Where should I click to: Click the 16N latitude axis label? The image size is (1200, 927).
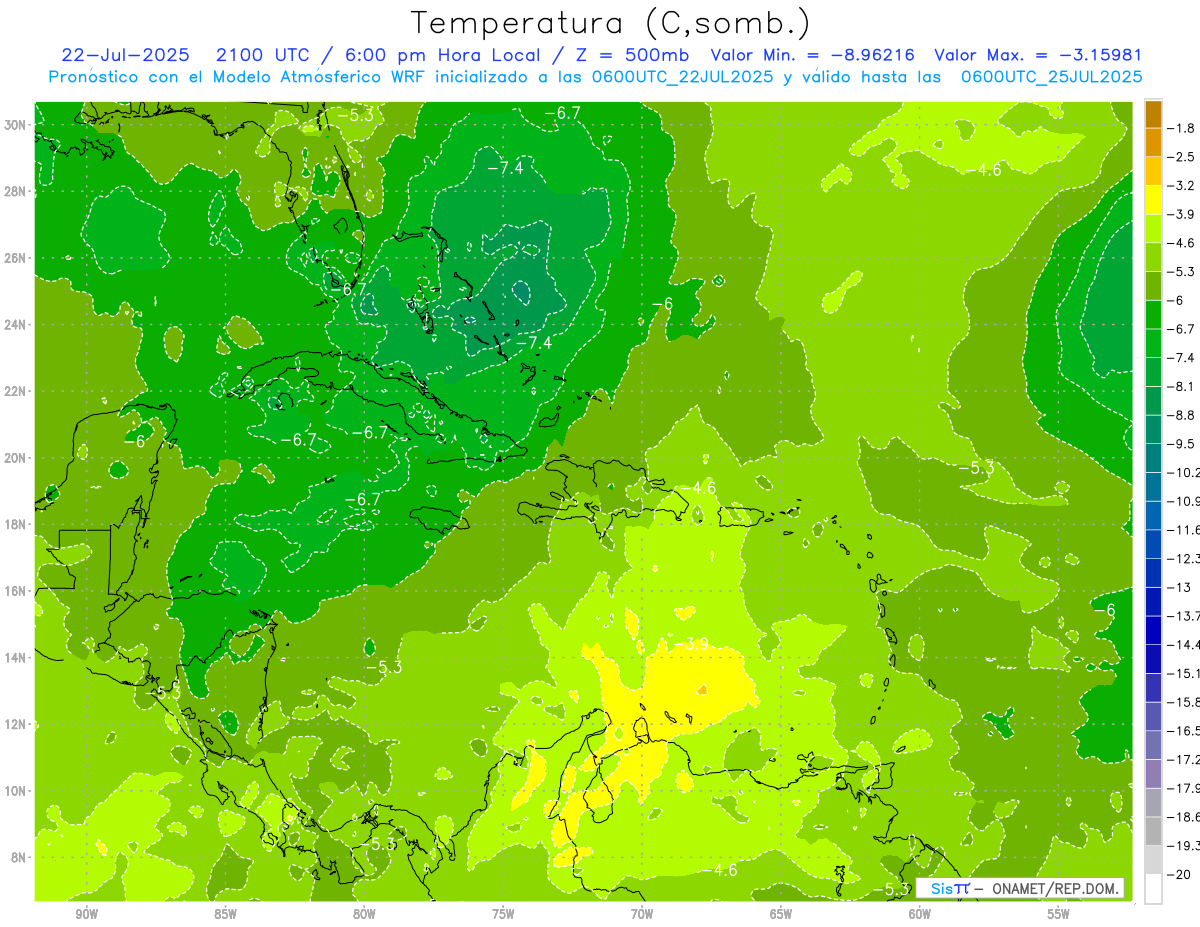click(x=17, y=591)
